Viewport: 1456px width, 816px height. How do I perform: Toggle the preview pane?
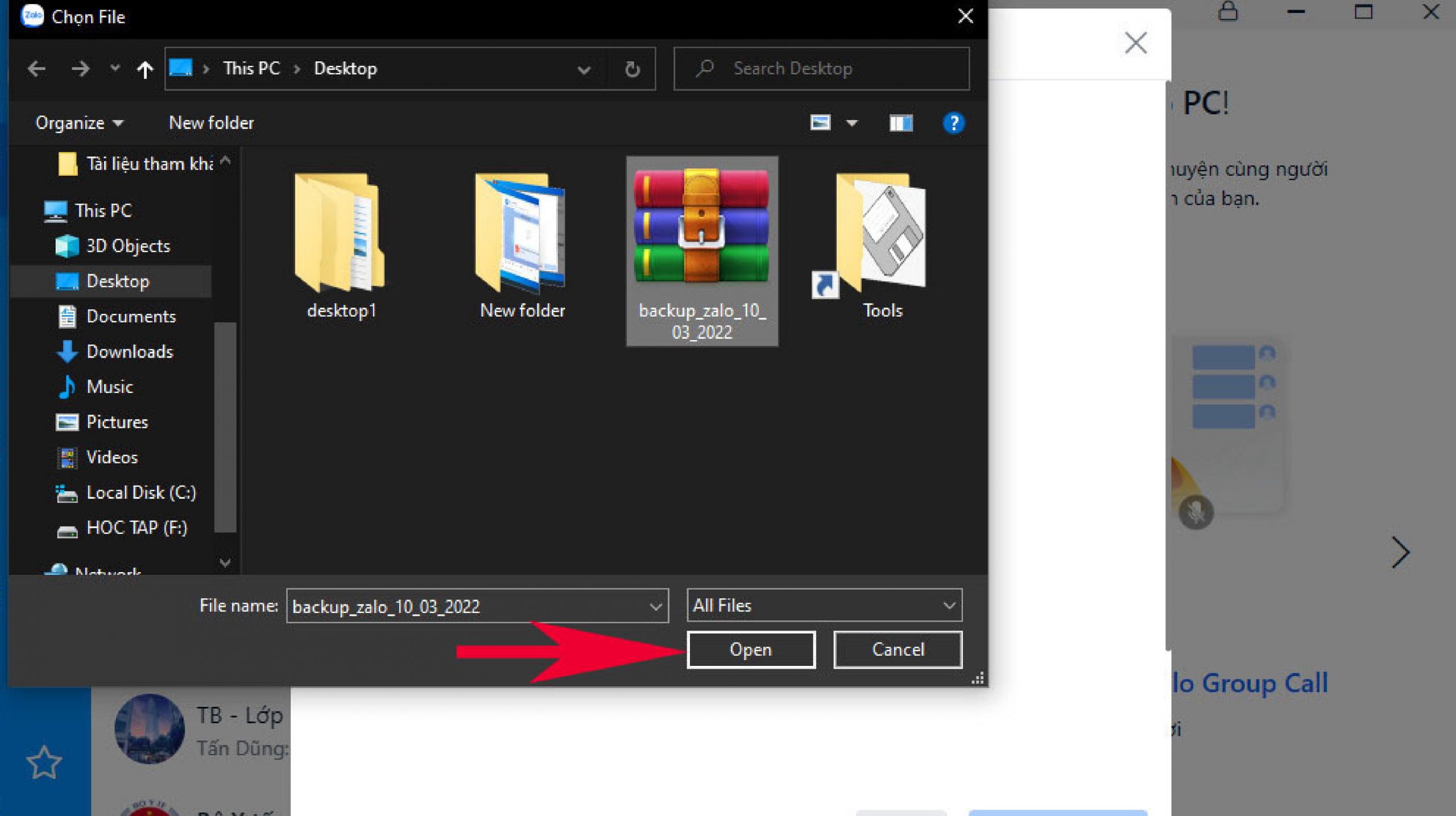click(901, 123)
